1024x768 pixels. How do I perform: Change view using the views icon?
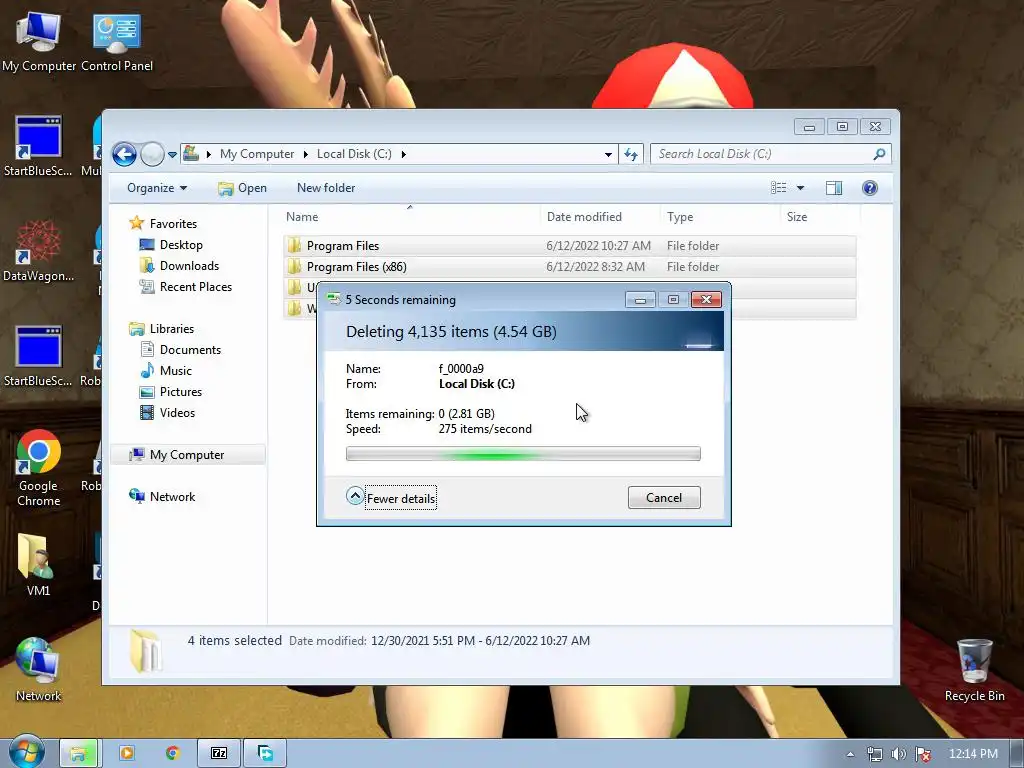coord(778,188)
